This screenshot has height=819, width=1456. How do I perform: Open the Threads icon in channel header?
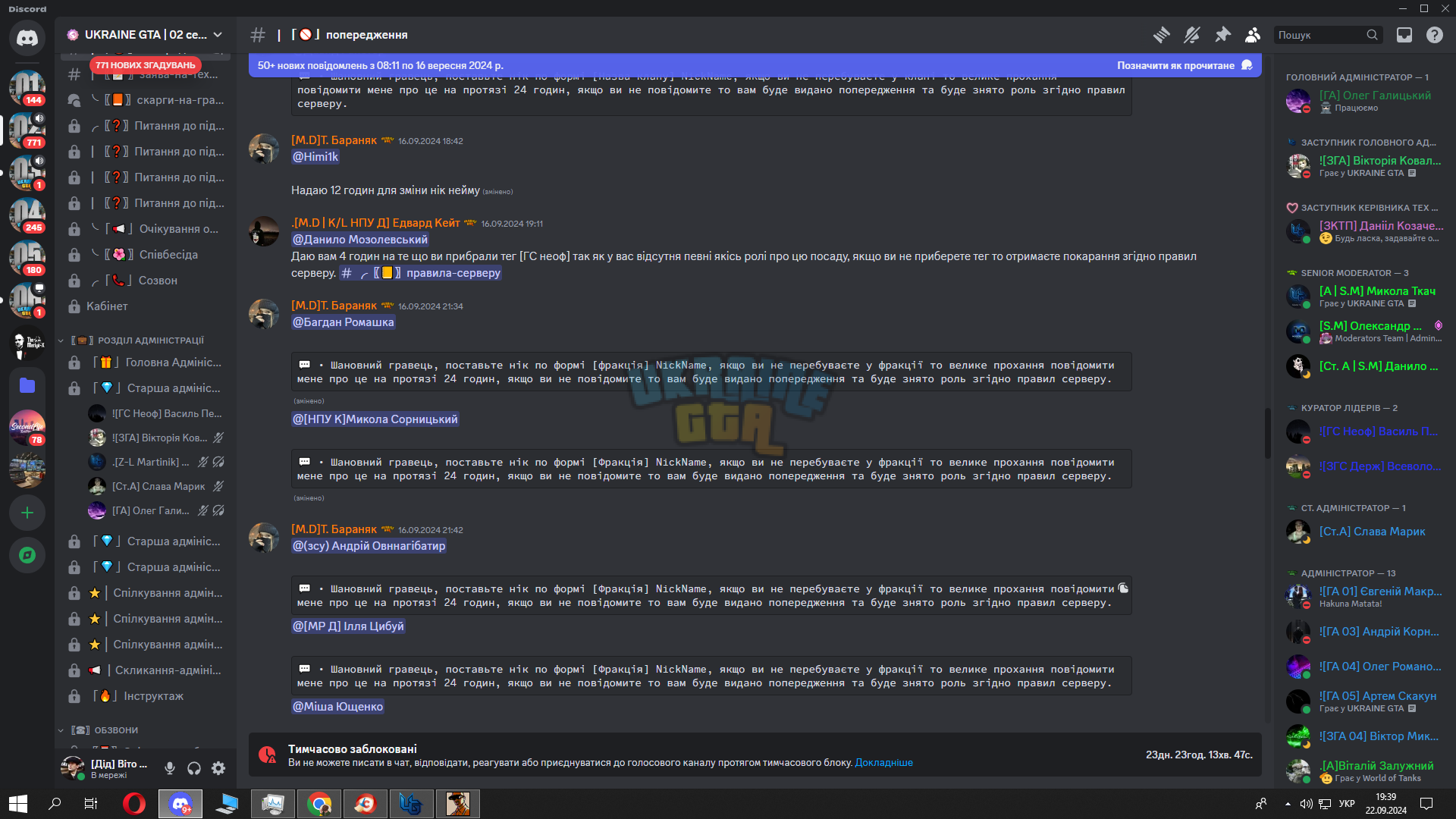pos(1161,35)
